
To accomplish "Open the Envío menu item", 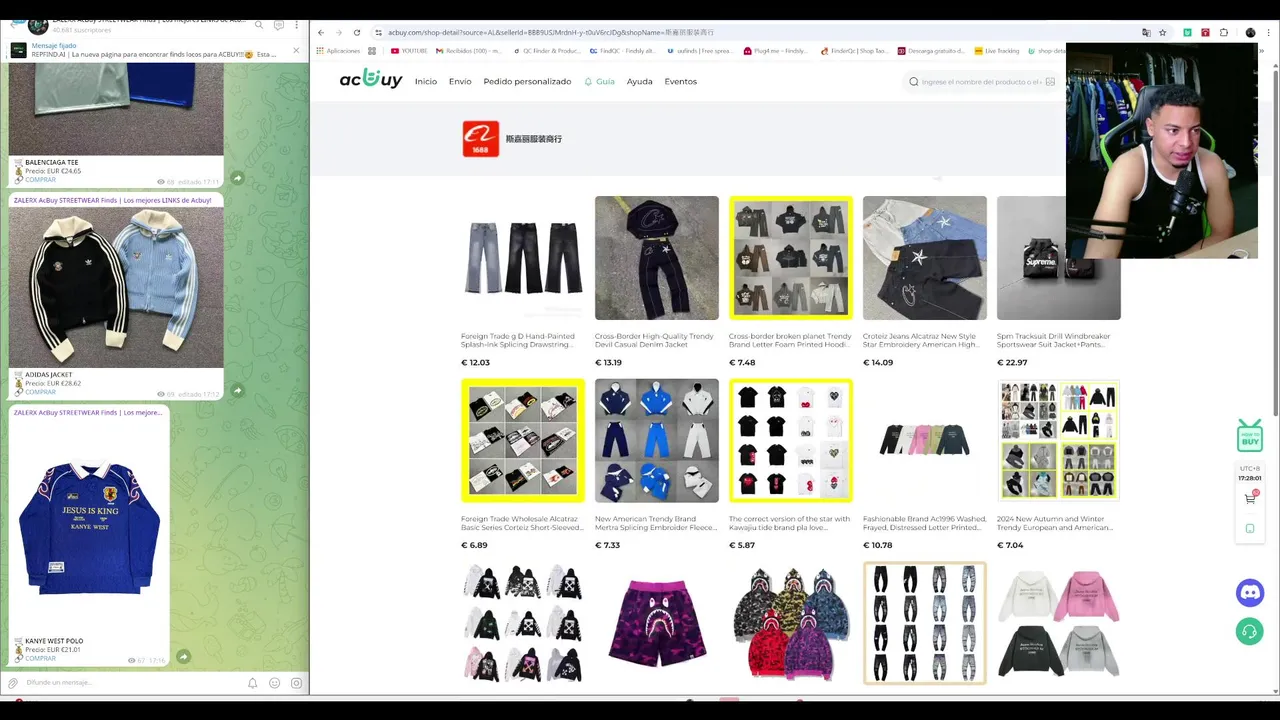I will point(460,81).
